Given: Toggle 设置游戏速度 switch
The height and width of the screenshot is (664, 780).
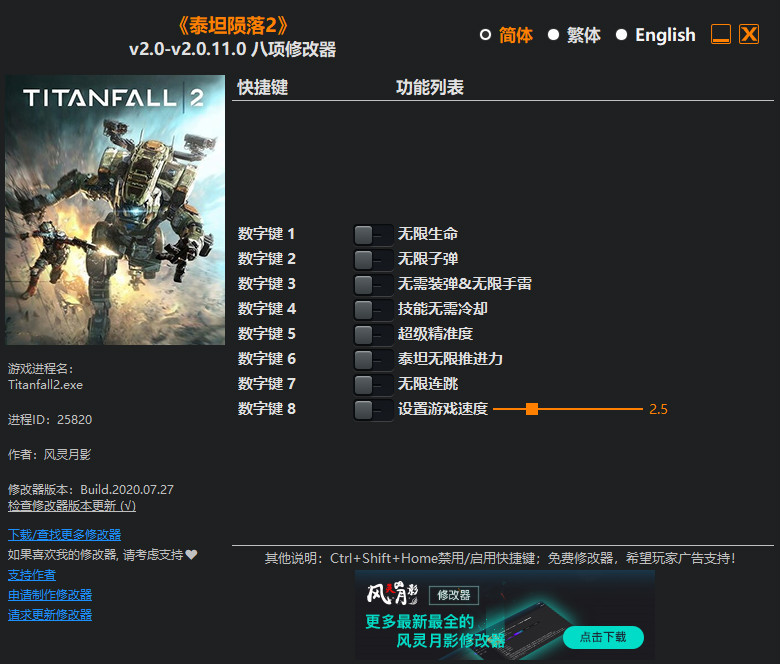Looking at the screenshot, I should [374, 409].
